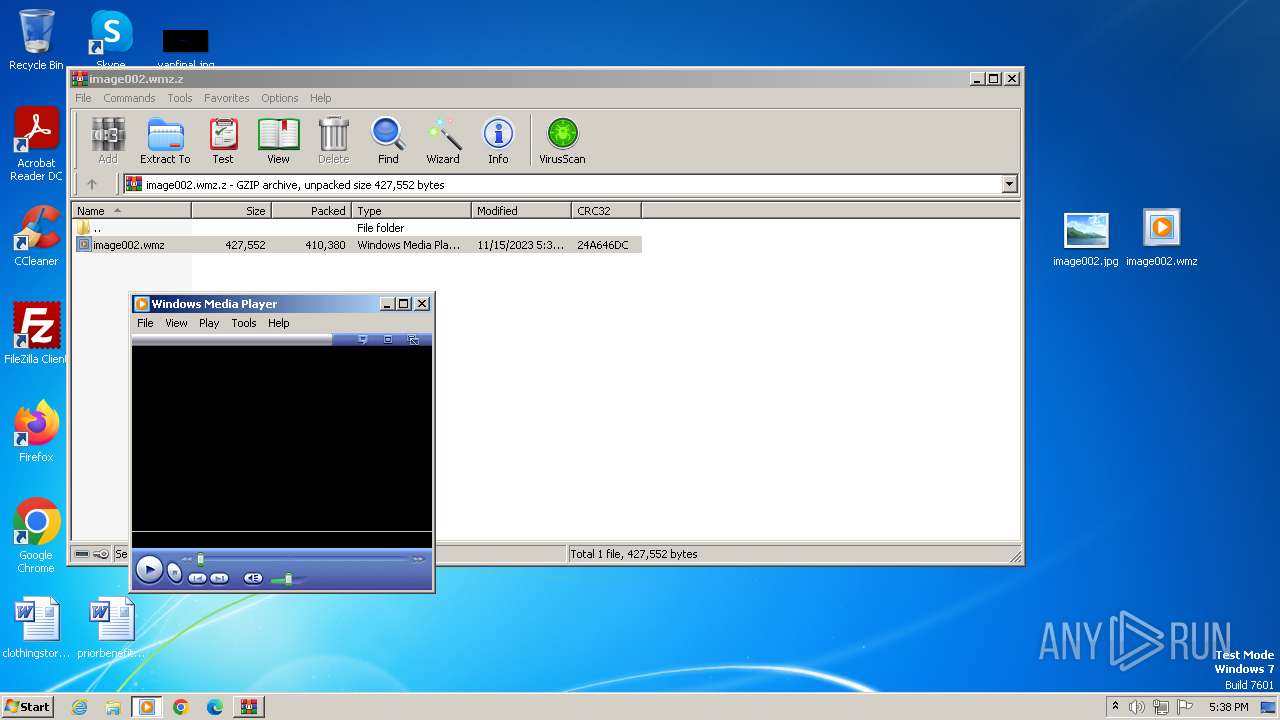
Task: Sort file list by Modified column
Action: click(x=521, y=210)
